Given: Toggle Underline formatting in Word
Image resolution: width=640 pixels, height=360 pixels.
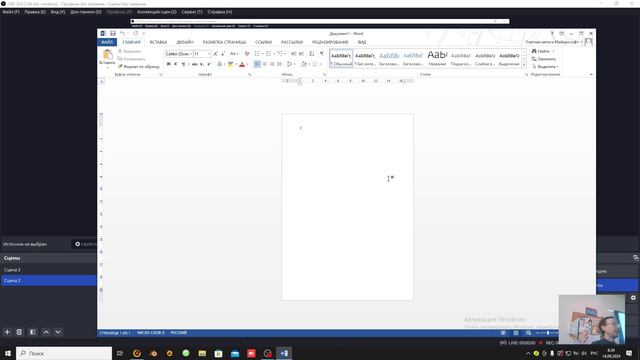Looking at the screenshot, I should [183, 64].
